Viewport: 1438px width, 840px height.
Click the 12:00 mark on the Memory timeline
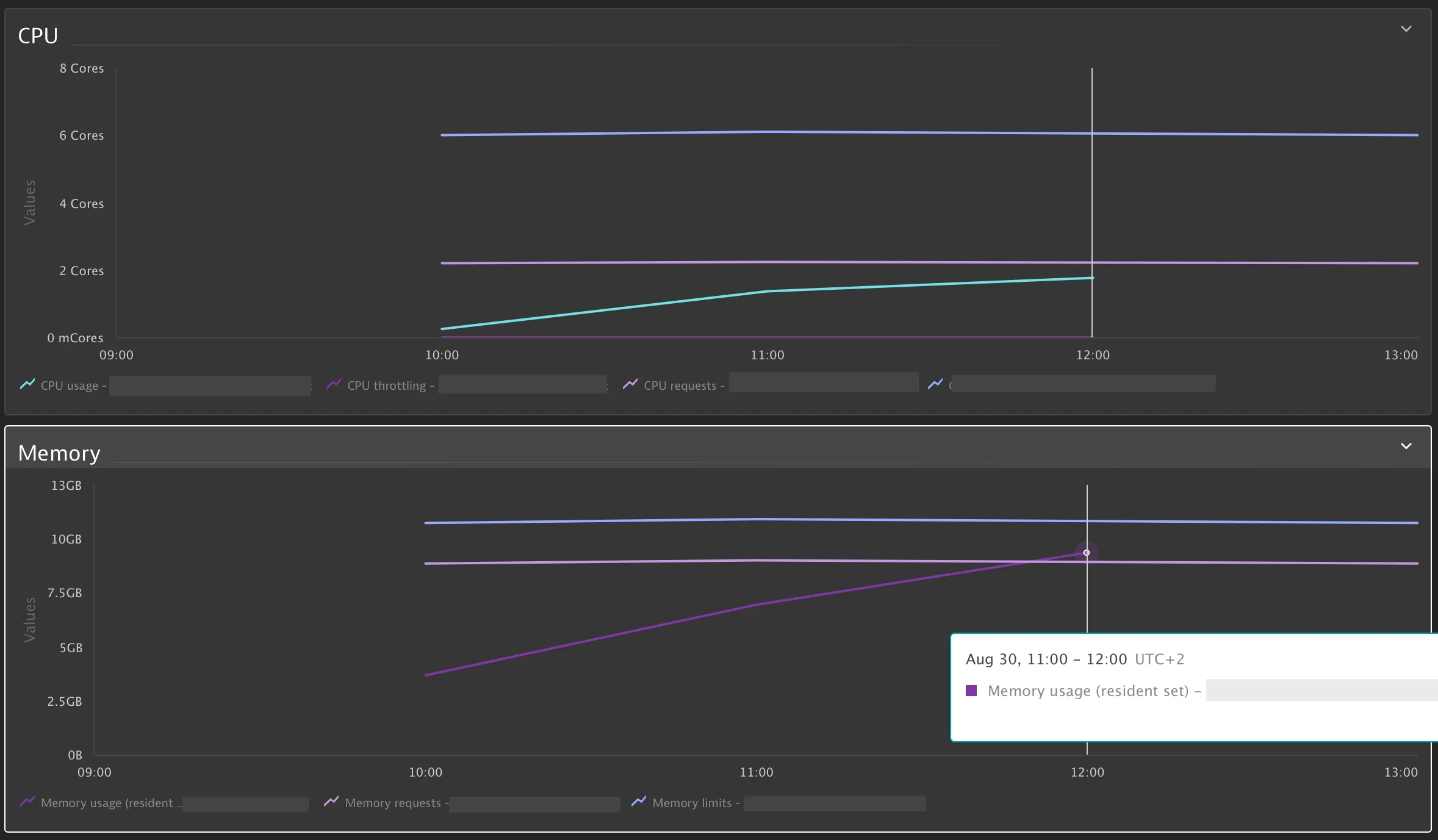(1088, 771)
